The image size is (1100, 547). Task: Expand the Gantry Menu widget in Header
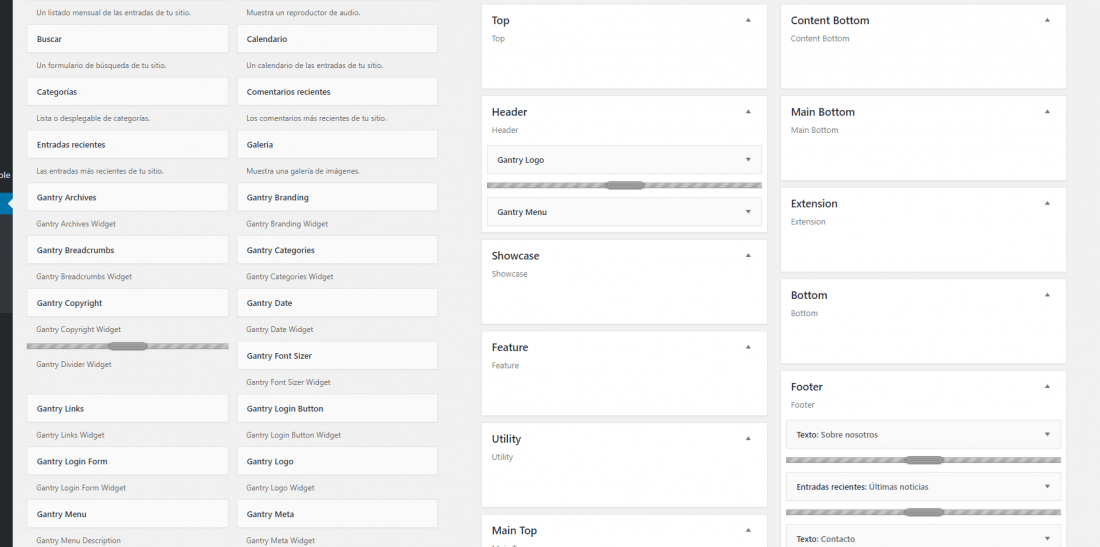point(748,212)
